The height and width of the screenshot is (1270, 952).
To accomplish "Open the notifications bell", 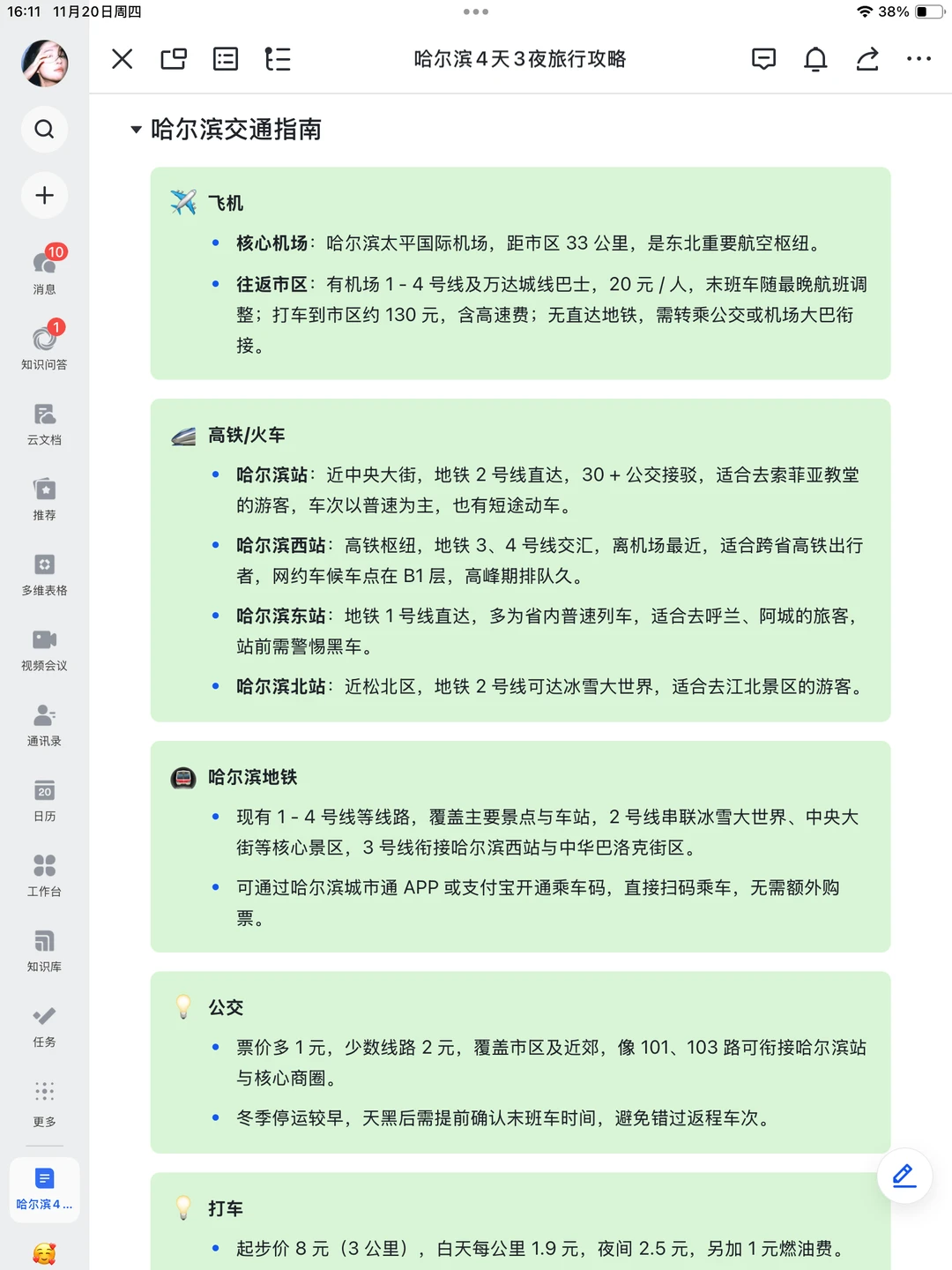I will (x=814, y=59).
